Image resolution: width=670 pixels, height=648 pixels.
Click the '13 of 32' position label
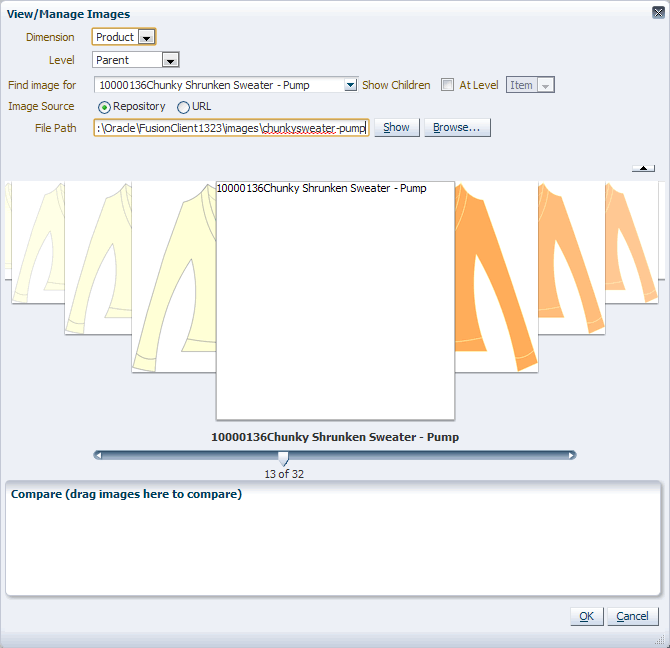click(x=284, y=474)
